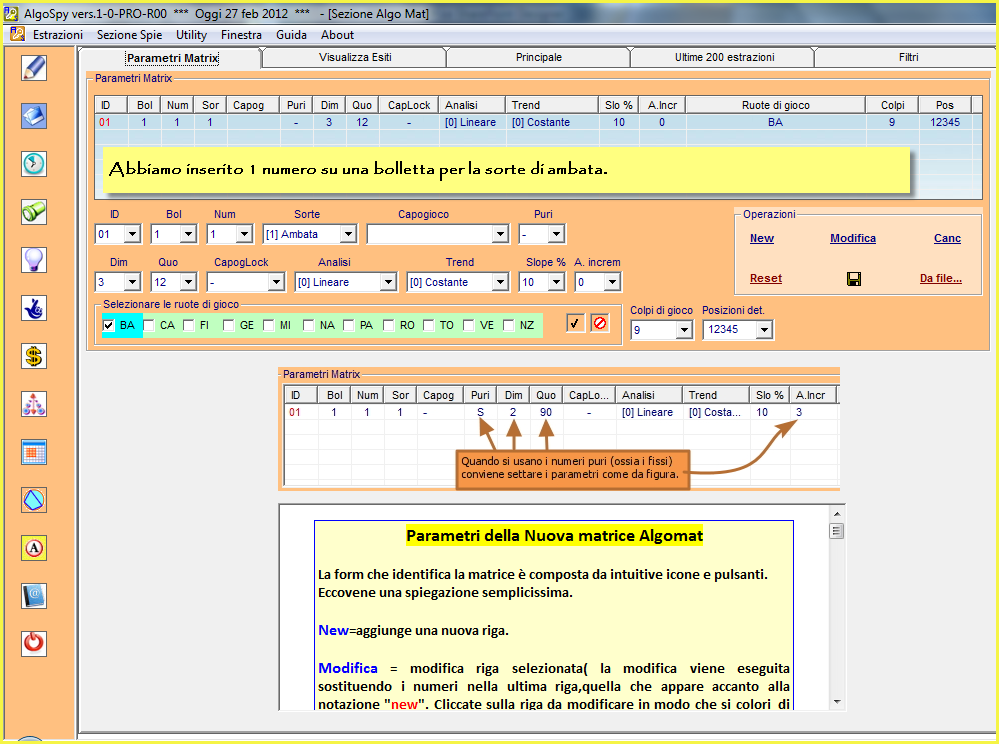
Task: Open the Slope % dropdown
Action: tap(556, 282)
